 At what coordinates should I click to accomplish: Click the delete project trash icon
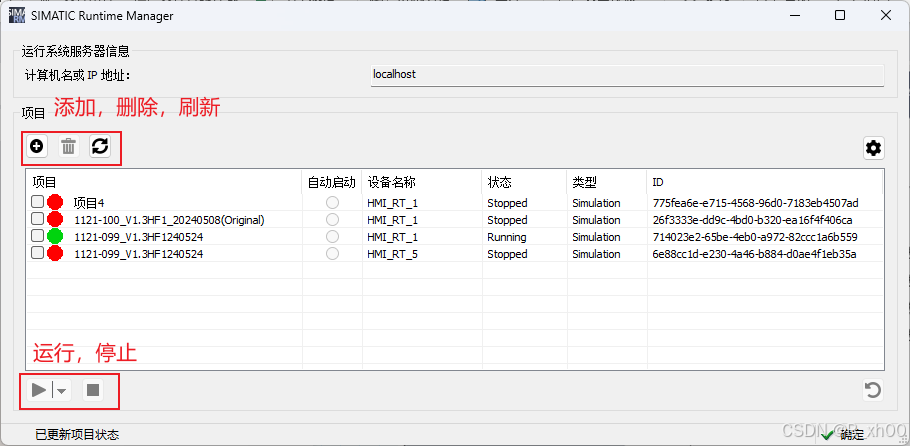(68, 147)
